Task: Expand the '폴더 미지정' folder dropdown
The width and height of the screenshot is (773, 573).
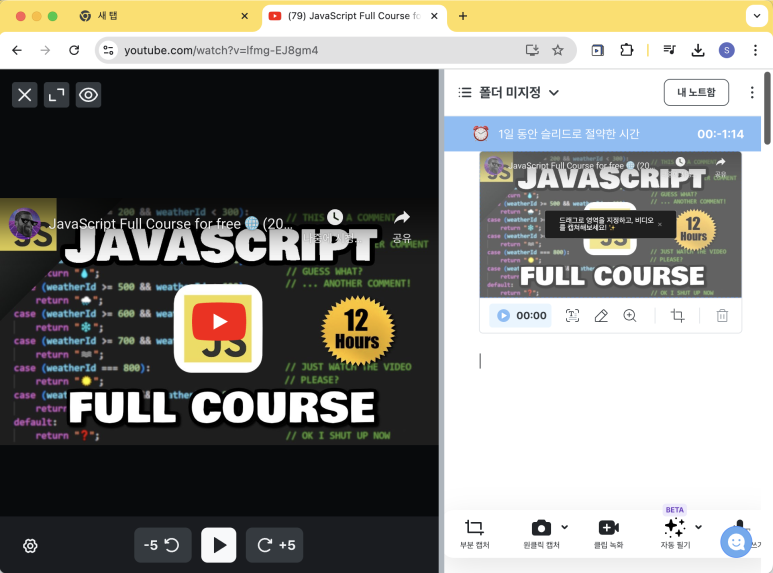Action: click(554, 93)
